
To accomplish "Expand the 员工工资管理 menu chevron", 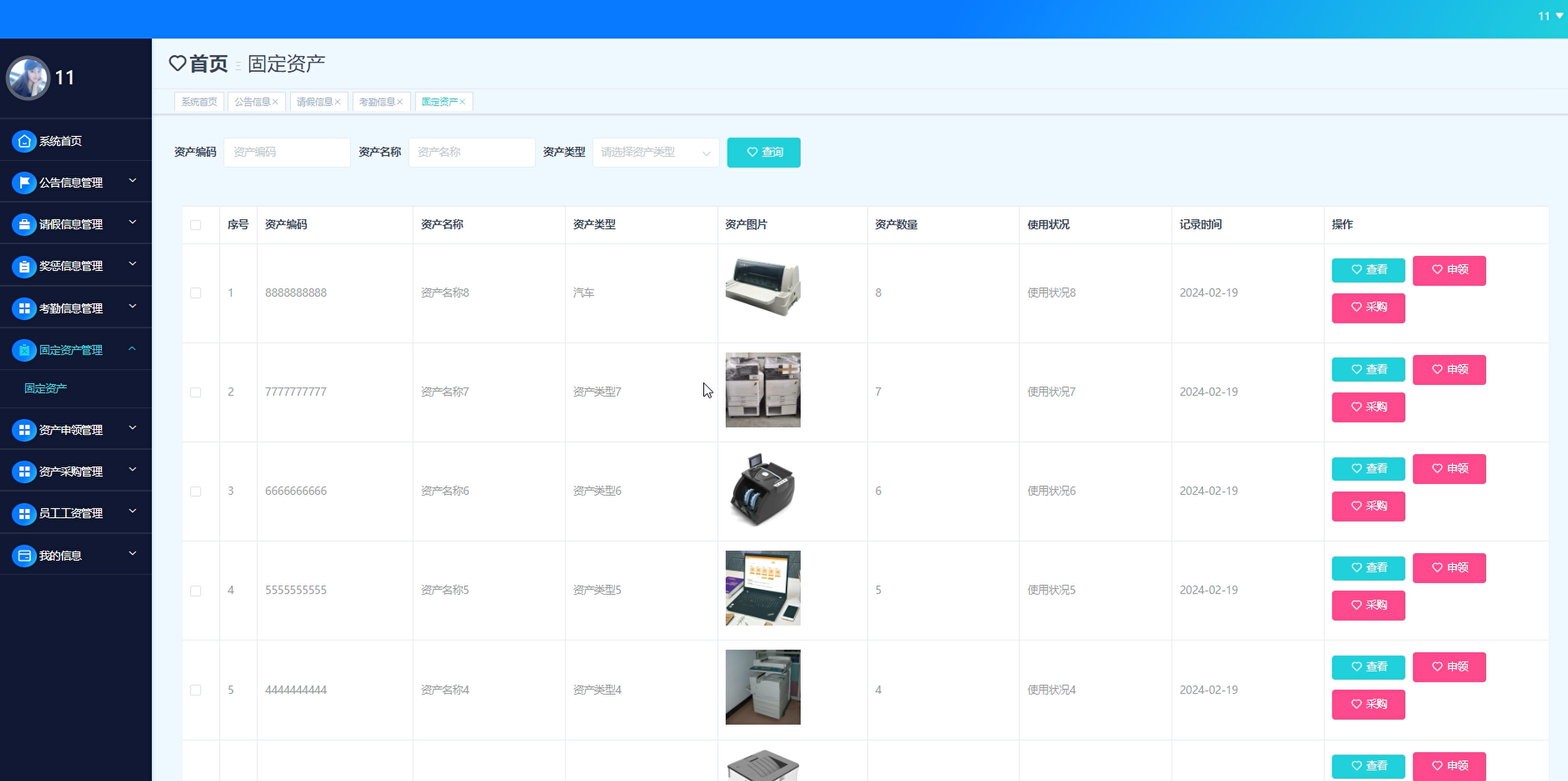I will tap(132, 511).
